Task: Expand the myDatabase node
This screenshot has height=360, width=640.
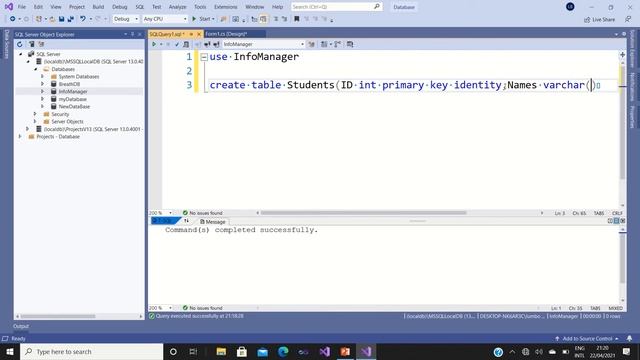Action: coord(42,99)
